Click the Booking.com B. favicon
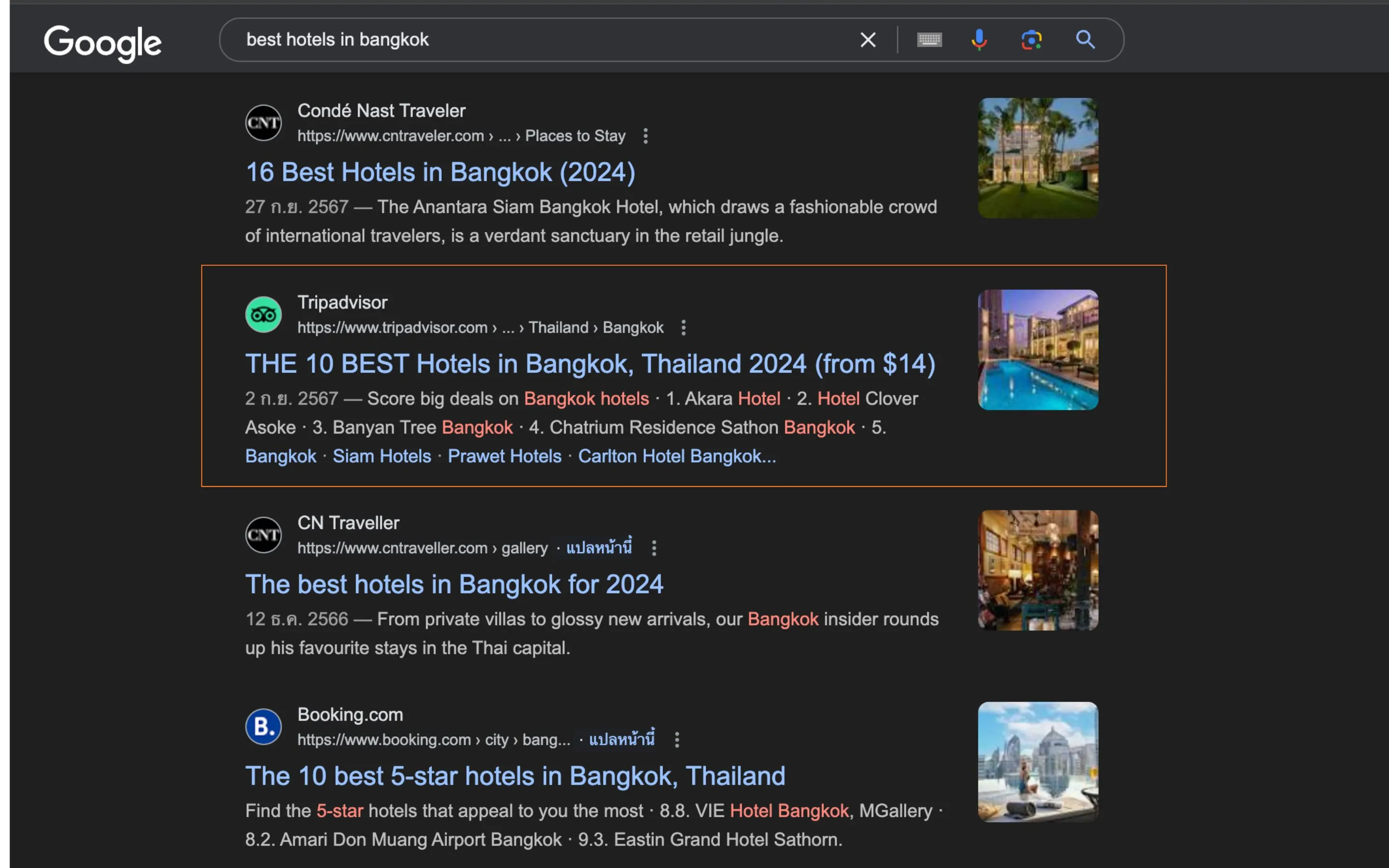The width and height of the screenshot is (1389, 868). [263, 727]
